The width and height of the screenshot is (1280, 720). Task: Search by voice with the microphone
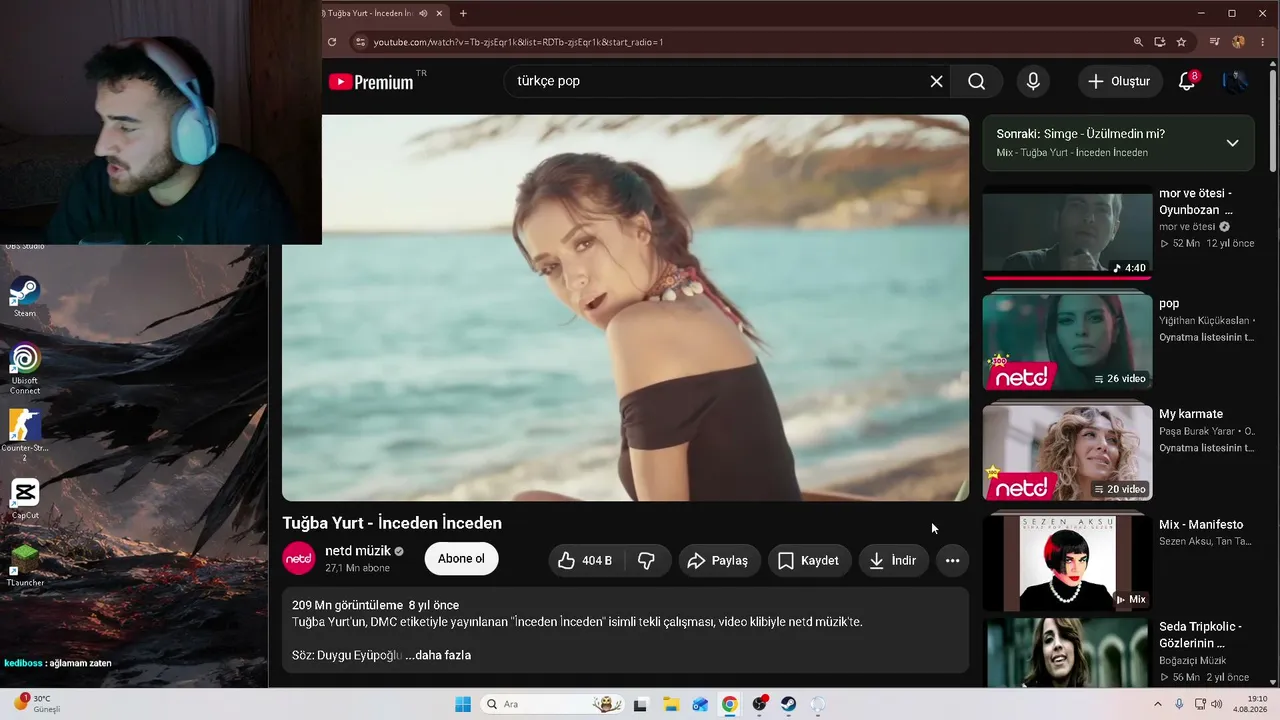coord(1033,81)
